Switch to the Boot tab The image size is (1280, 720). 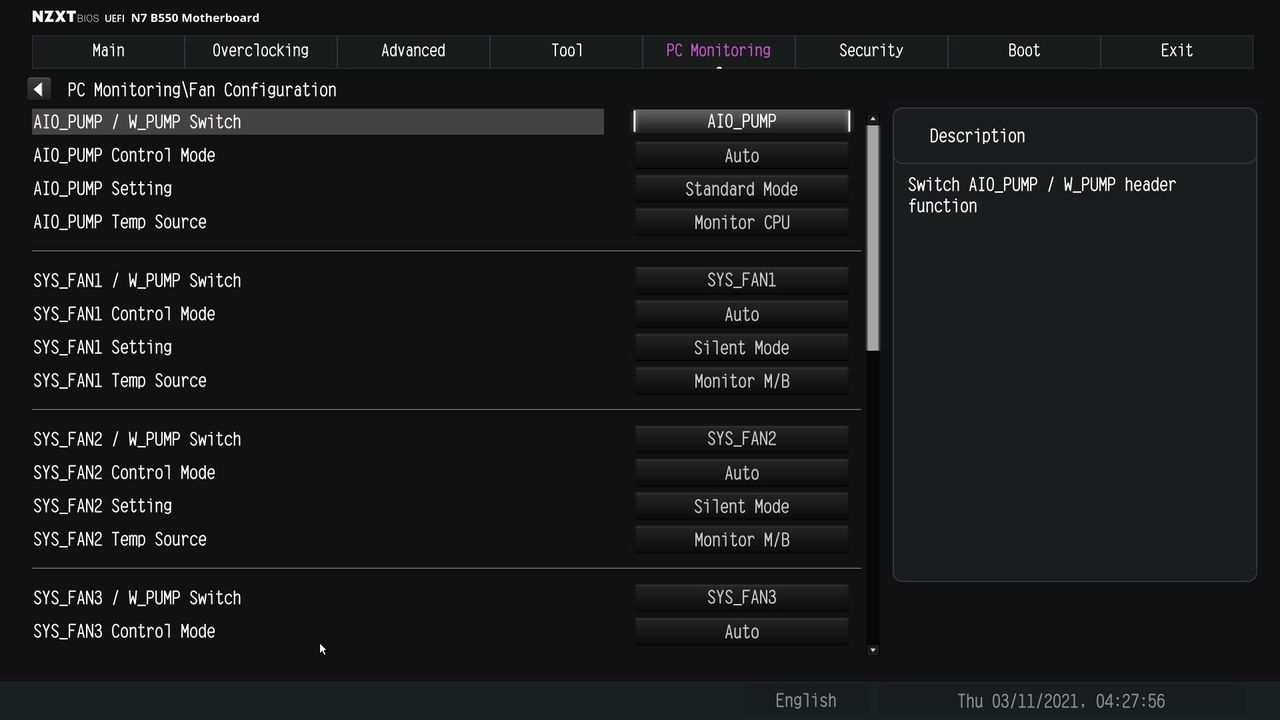[1024, 51]
